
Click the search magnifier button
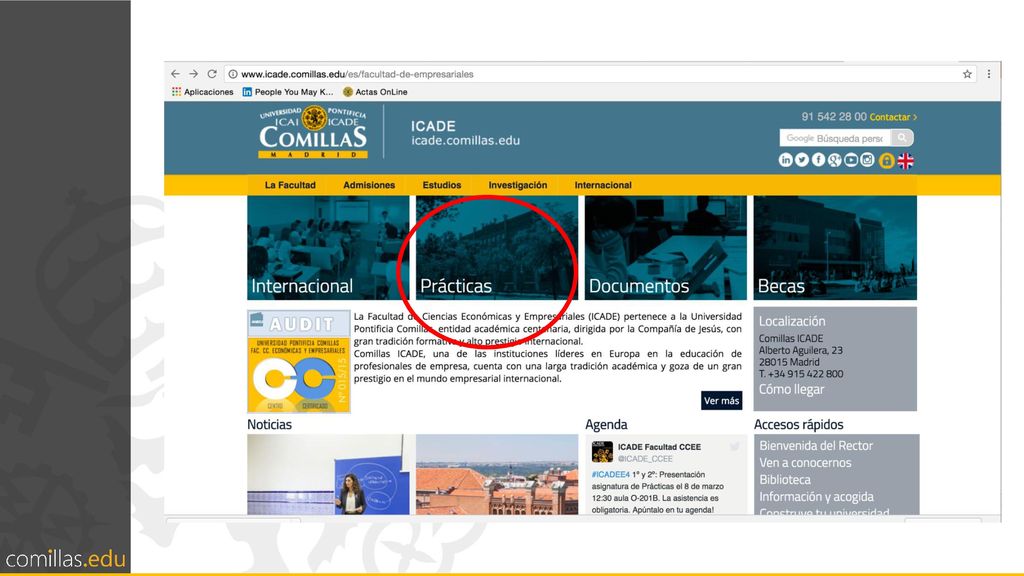[x=902, y=138]
